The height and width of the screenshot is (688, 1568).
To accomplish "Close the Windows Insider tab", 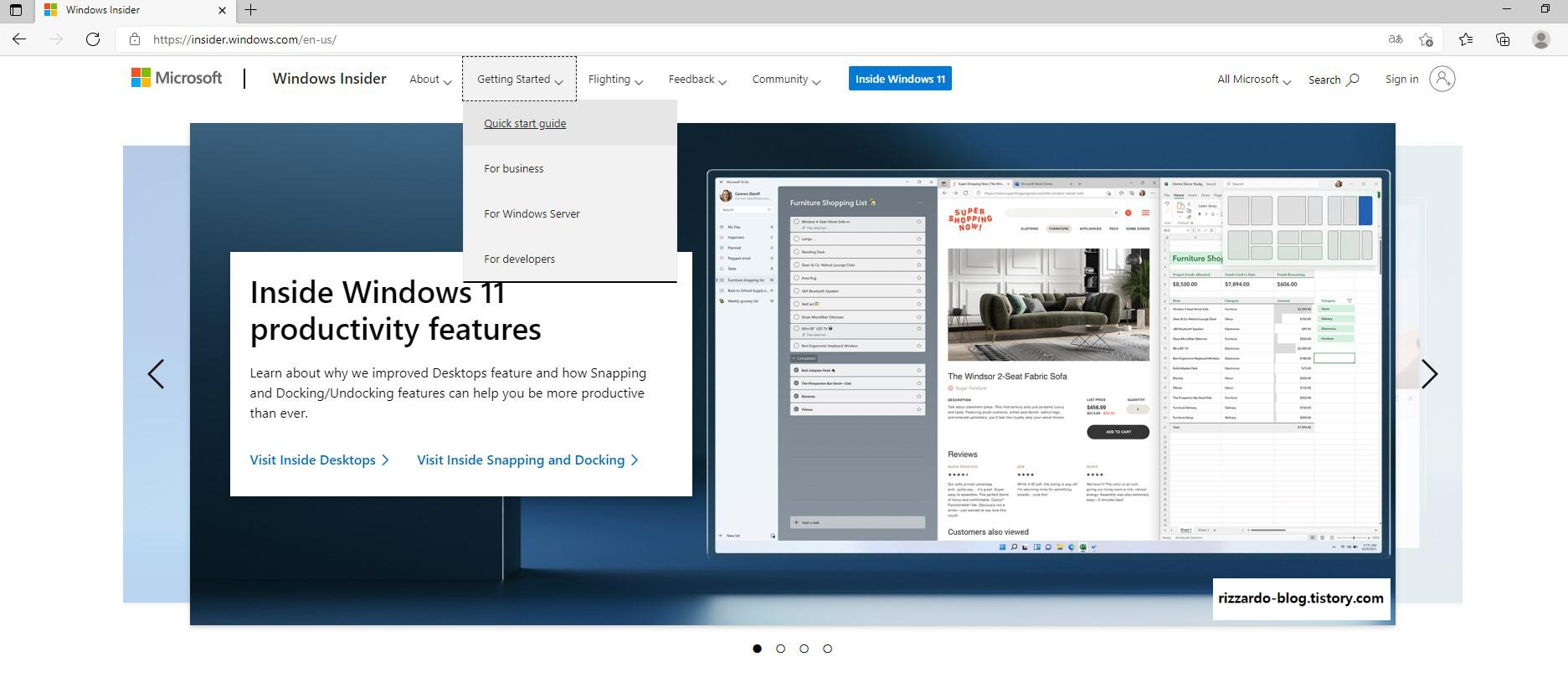I will coord(222,10).
